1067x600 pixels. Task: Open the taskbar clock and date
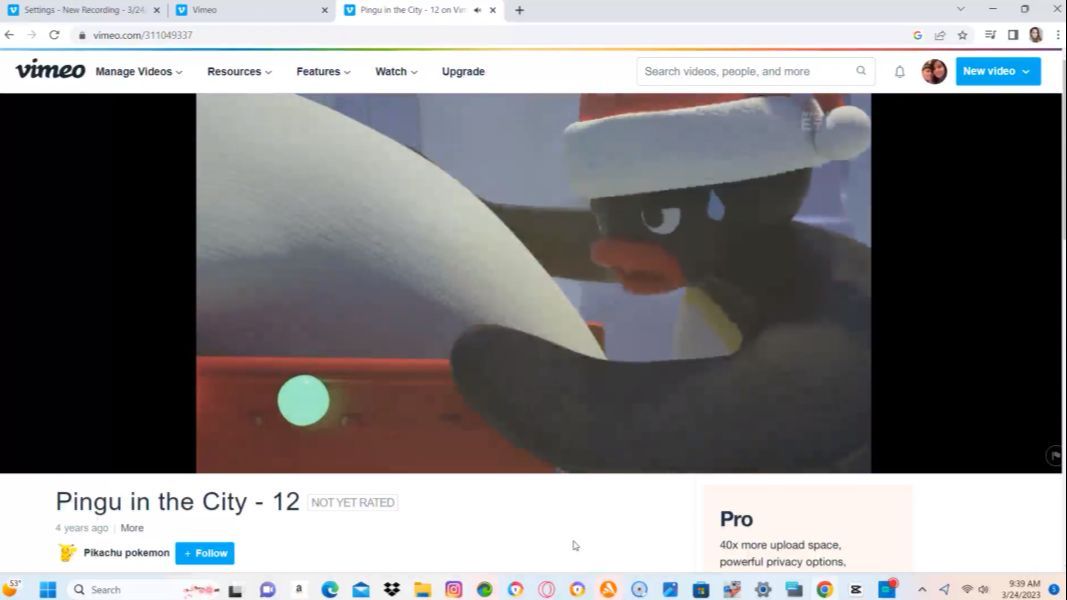tap(1023, 589)
